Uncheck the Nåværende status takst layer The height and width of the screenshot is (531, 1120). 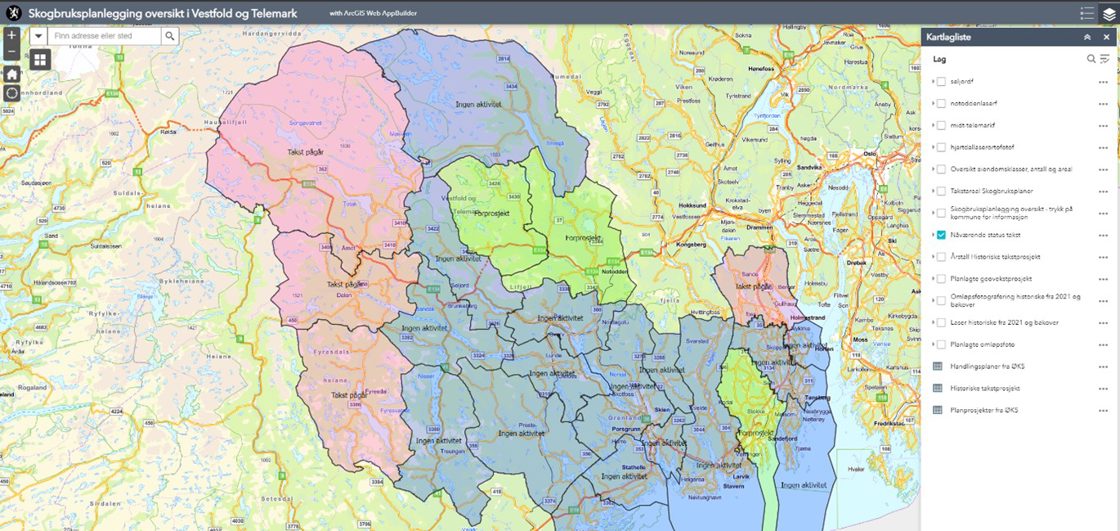tap(941, 235)
